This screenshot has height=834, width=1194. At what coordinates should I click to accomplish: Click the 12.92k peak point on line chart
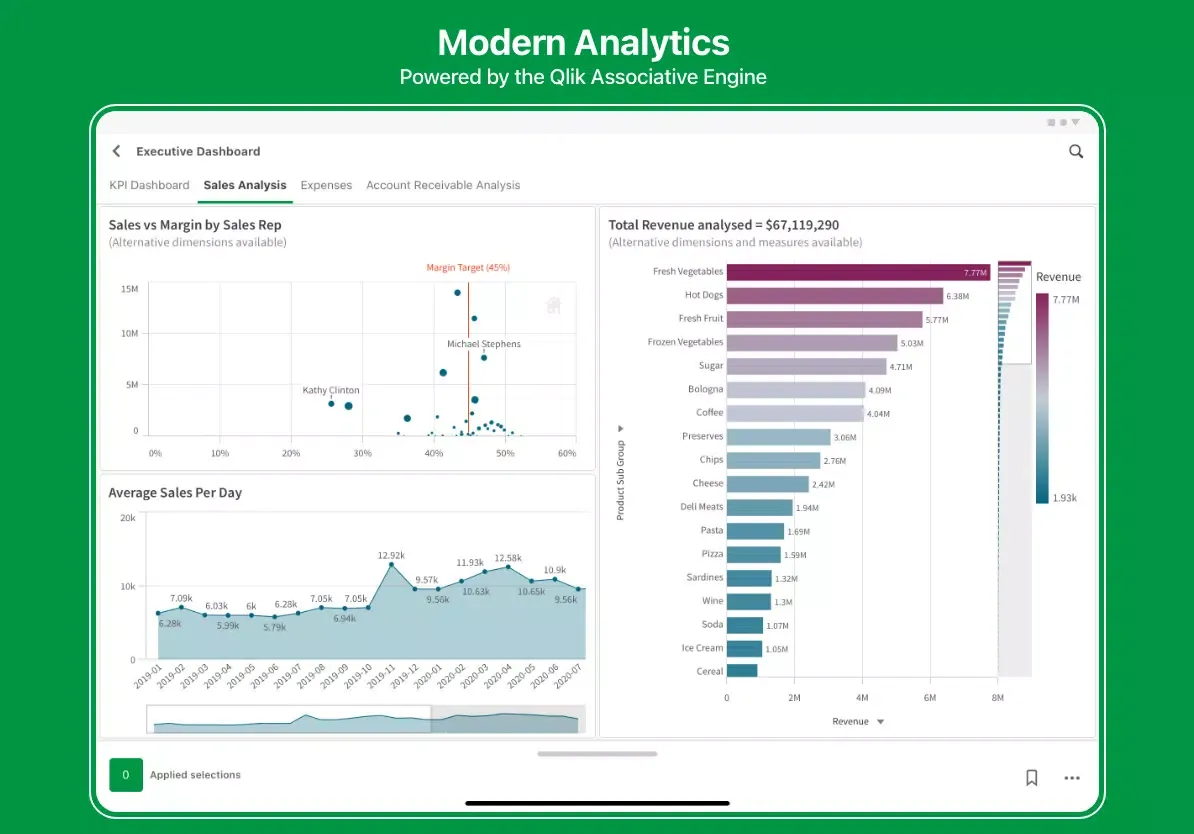pos(391,566)
